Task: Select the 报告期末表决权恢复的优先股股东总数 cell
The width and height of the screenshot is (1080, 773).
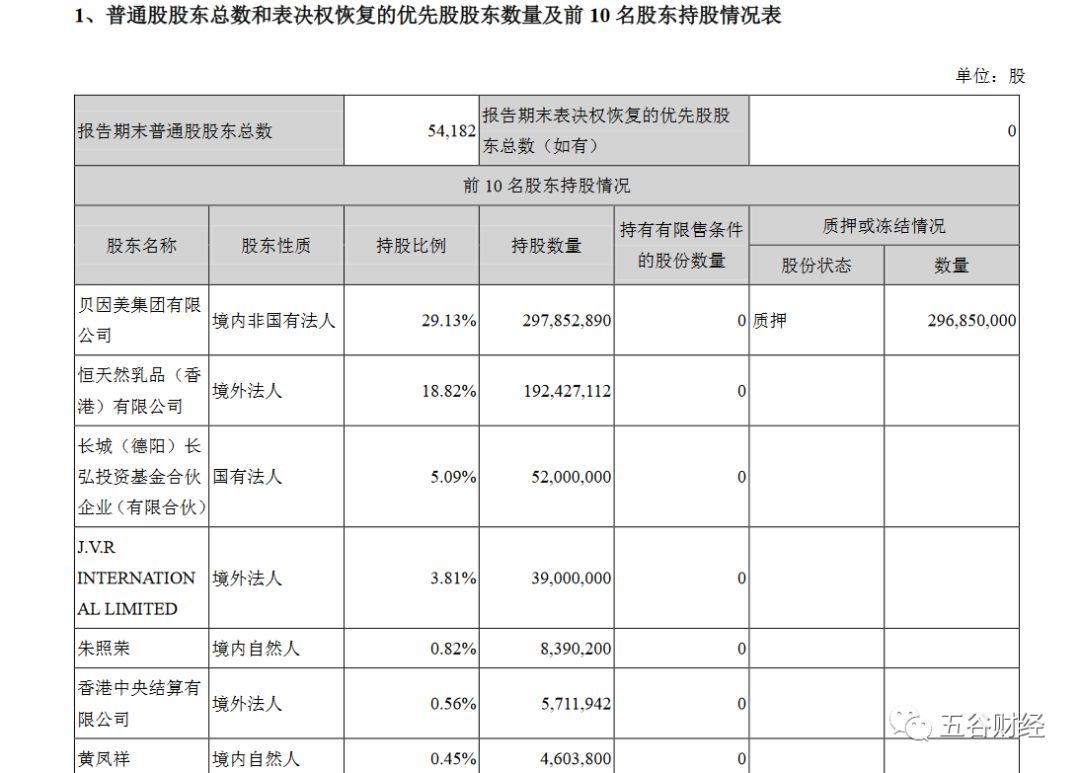Action: pyautogui.click(x=614, y=131)
